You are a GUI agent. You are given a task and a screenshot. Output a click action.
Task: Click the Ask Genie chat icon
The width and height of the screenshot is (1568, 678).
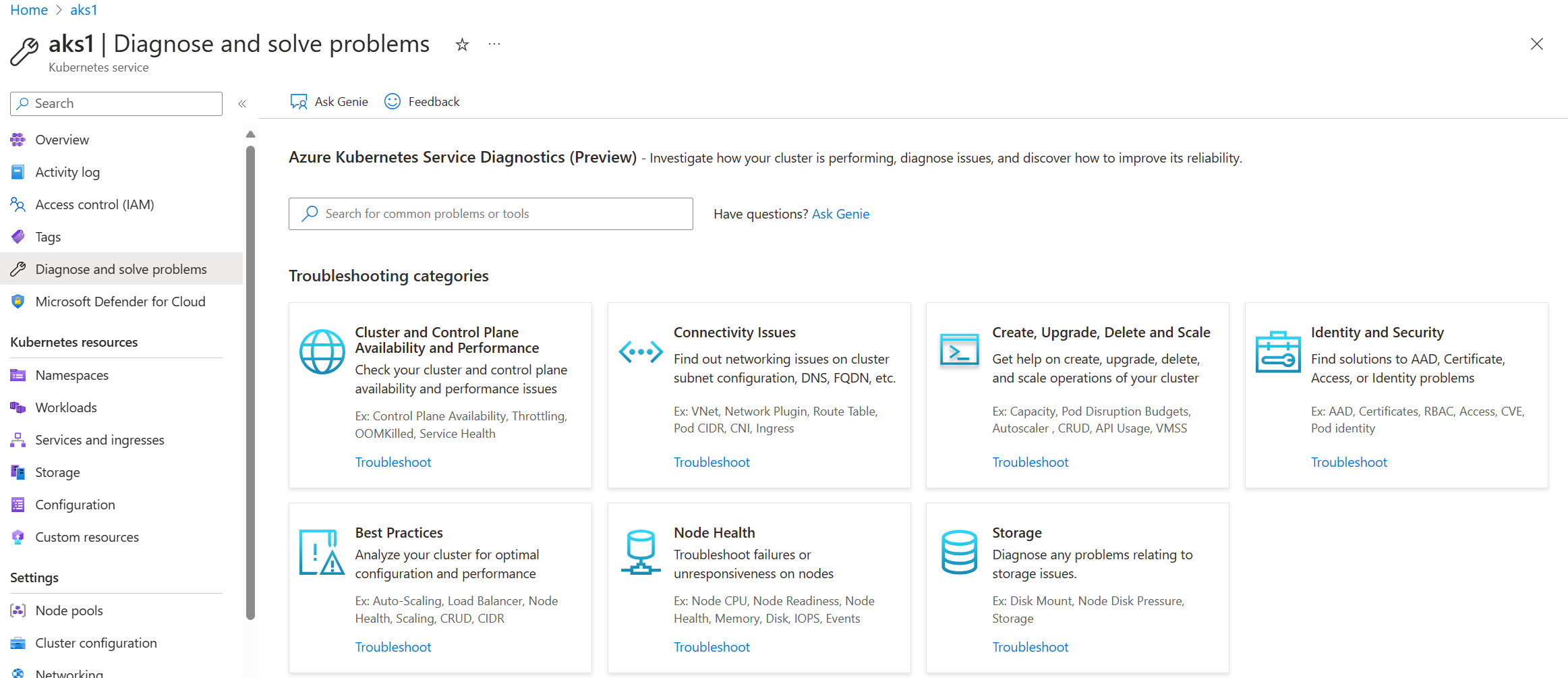[299, 102]
